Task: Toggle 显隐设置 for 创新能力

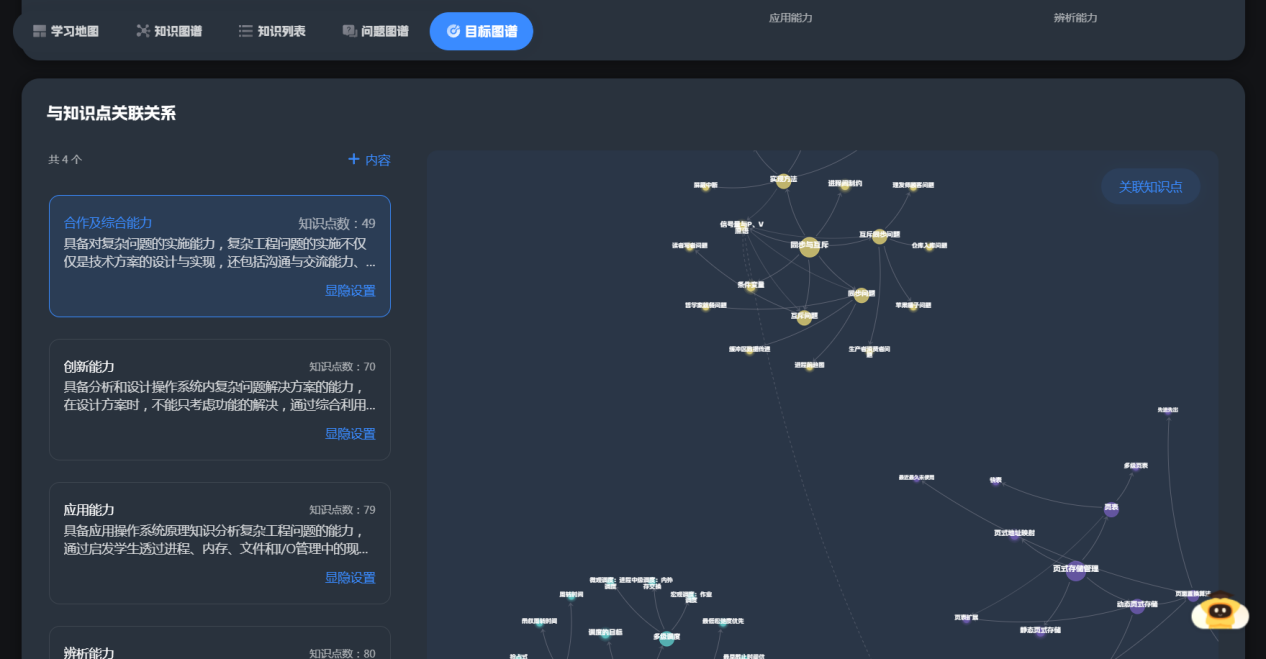Action: pos(350,434)
